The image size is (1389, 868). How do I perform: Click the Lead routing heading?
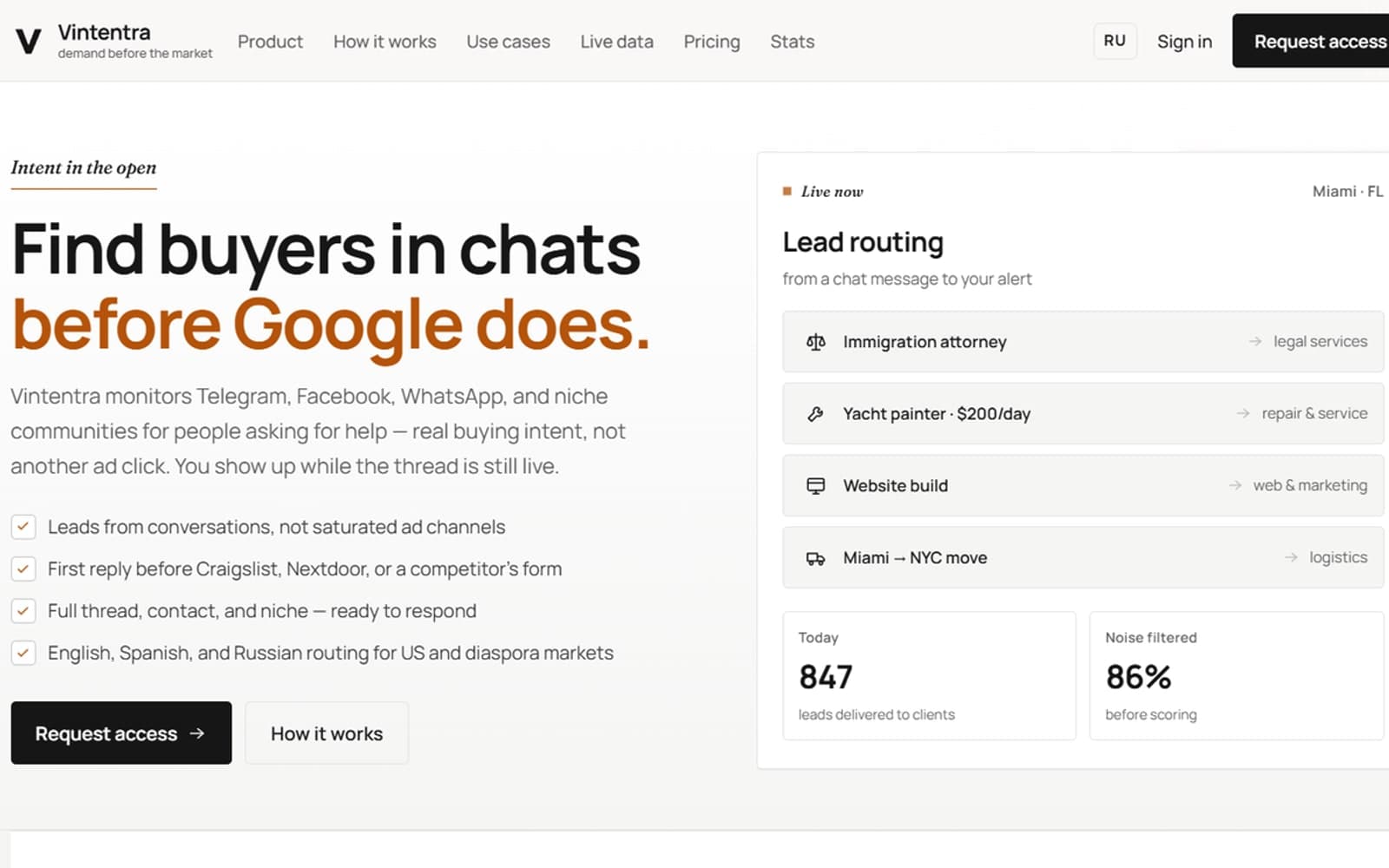point(863,242)
